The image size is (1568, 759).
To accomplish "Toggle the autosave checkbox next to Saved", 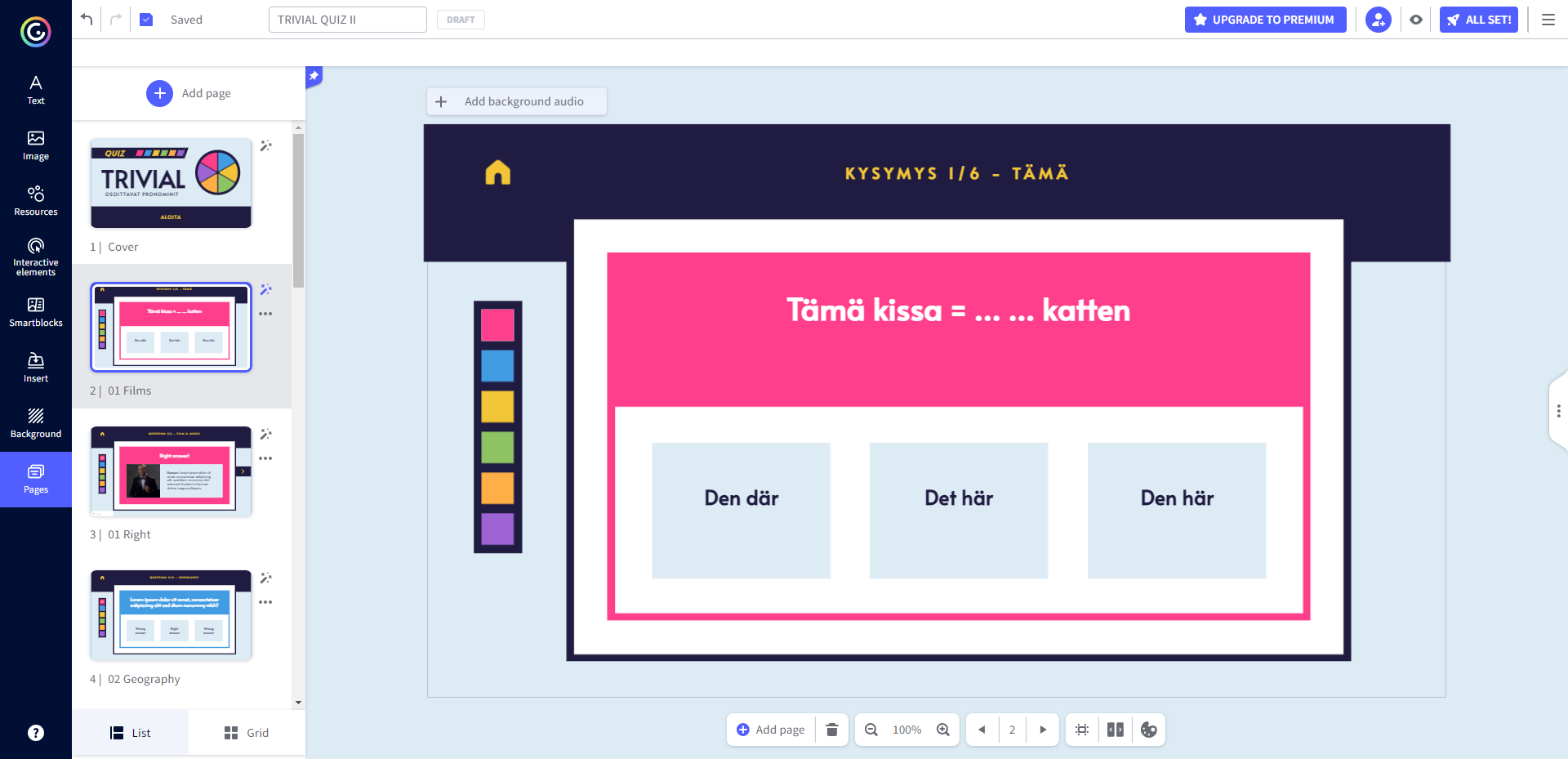I will (146, 20).
